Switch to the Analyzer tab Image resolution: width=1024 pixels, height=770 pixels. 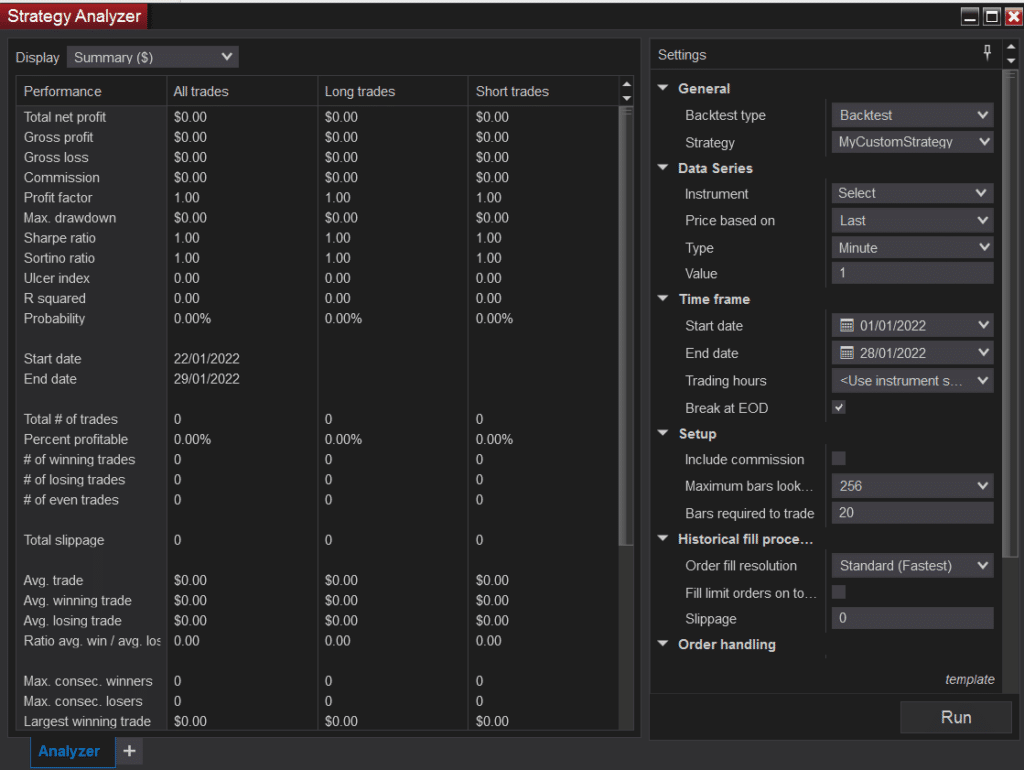pyautogui.click(x=69, y=750)
